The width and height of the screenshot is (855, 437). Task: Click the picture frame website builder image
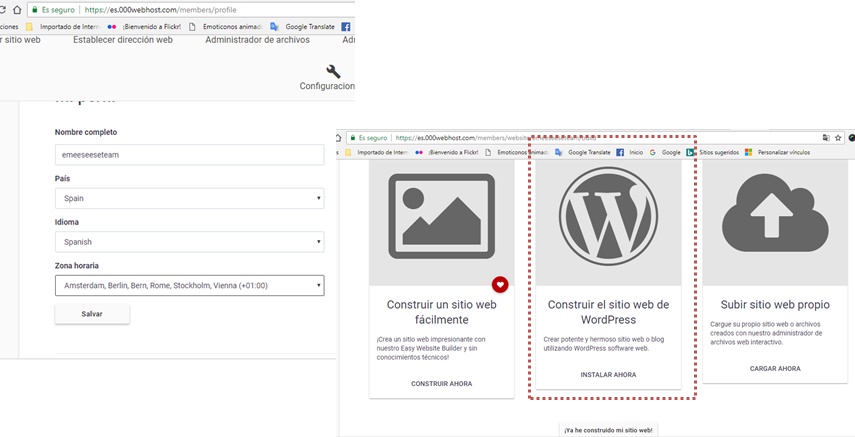442,216
